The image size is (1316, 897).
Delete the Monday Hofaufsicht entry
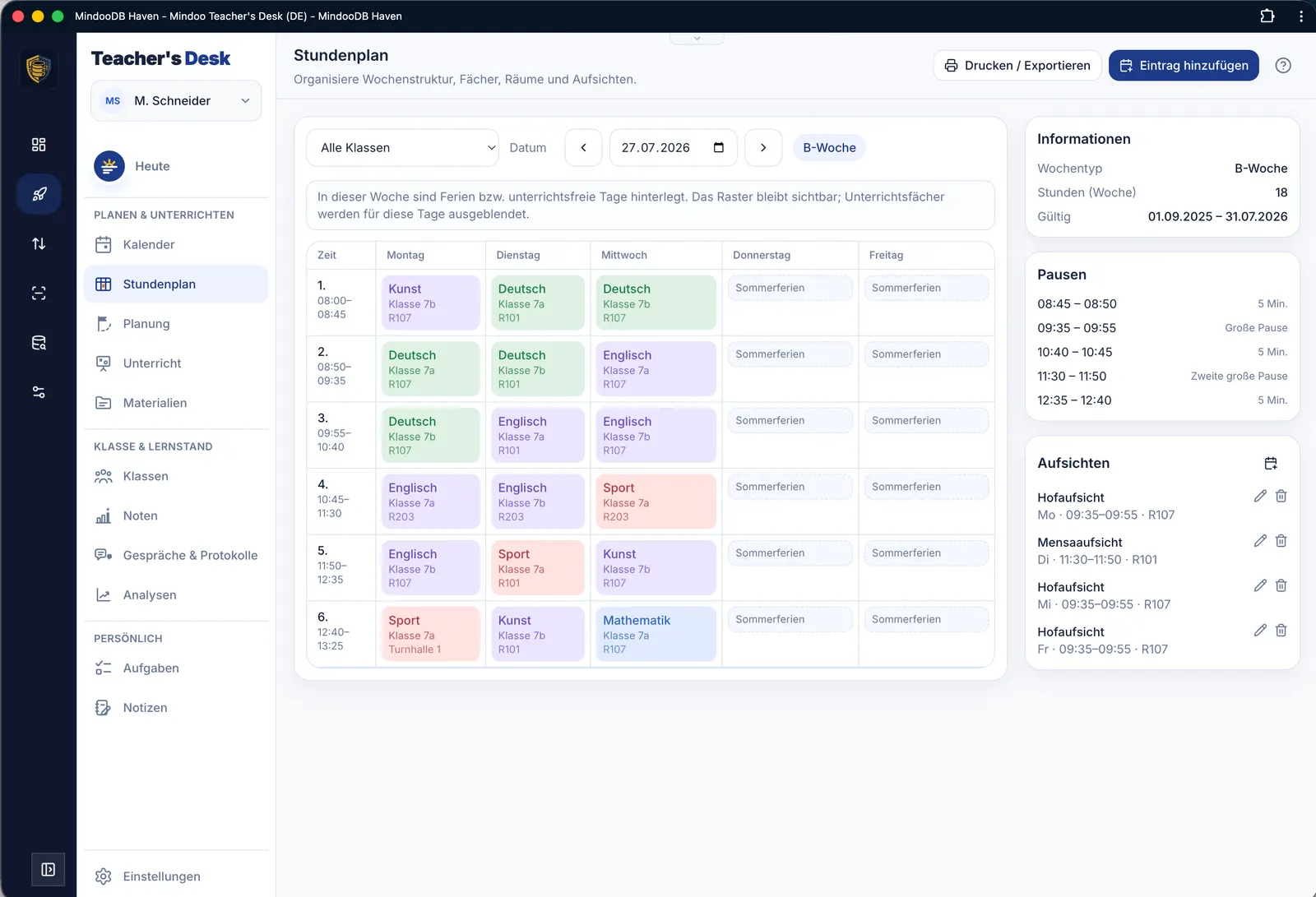[1281, 496]
